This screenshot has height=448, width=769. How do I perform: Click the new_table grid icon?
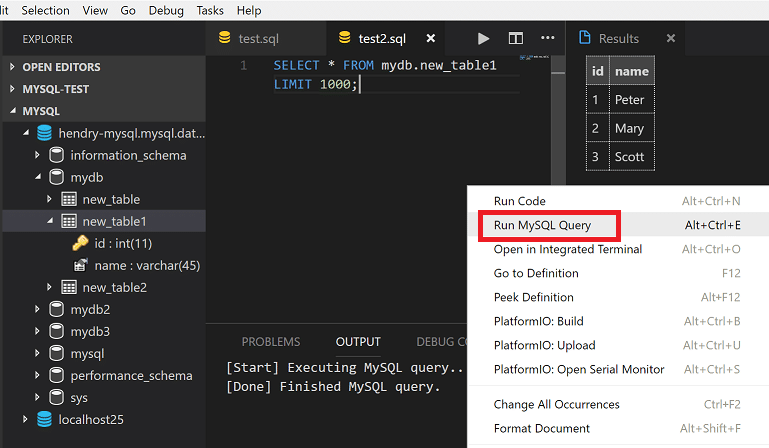[69, 199]
